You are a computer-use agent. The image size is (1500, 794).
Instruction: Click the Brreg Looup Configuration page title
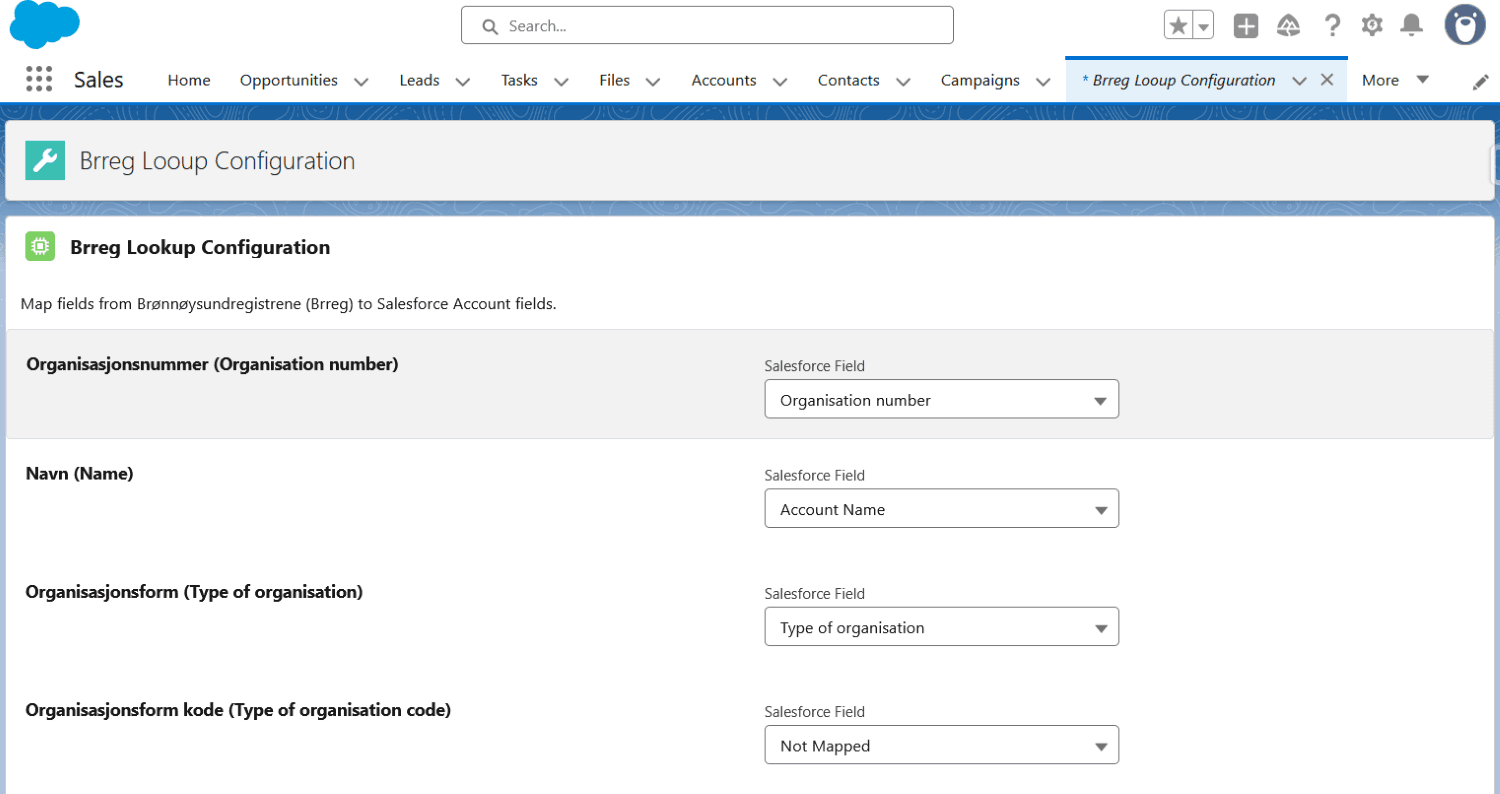click(x=217, y=160)
